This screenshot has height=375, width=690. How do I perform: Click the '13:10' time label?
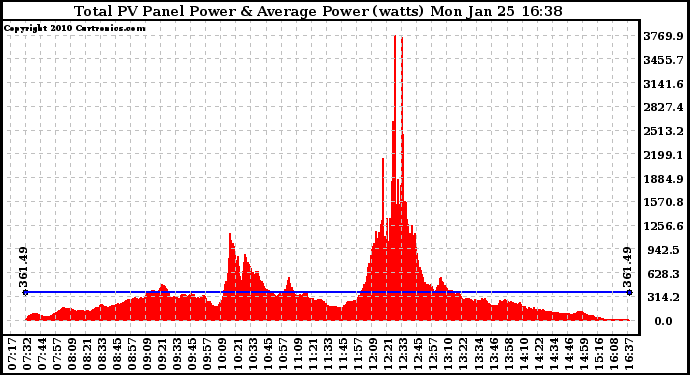pyautogui.click(x=448, y=354)
